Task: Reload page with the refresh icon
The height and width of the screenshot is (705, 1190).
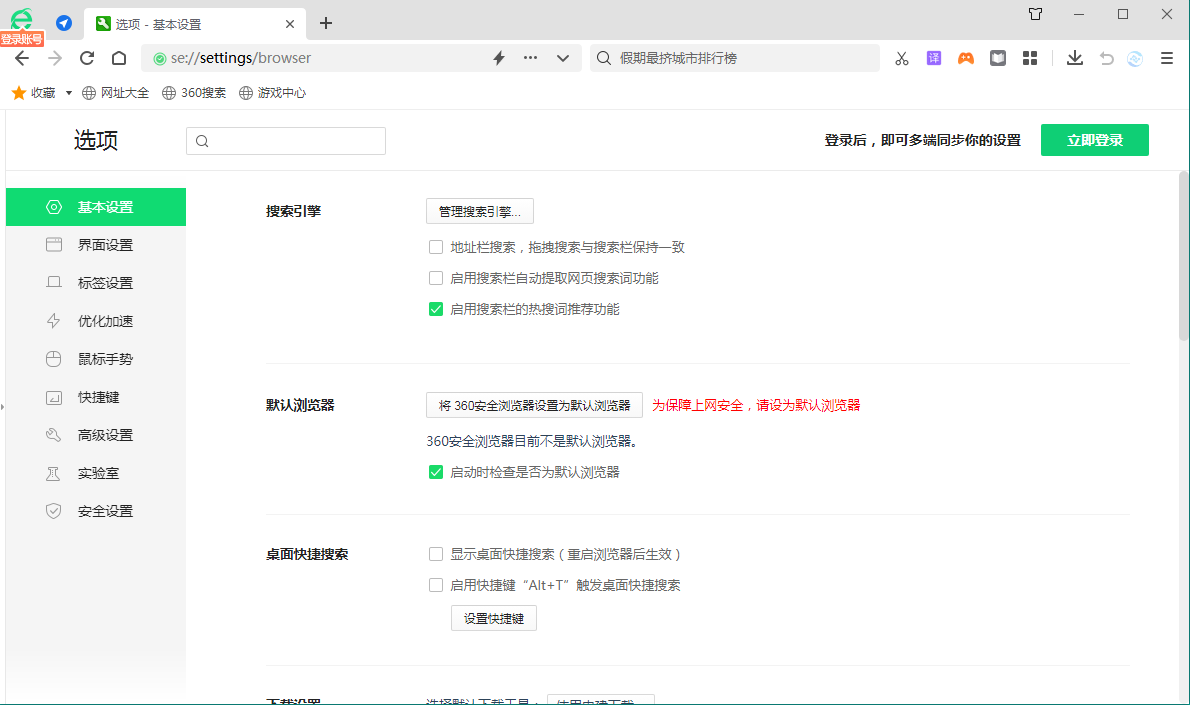Action: coord(87,58)
